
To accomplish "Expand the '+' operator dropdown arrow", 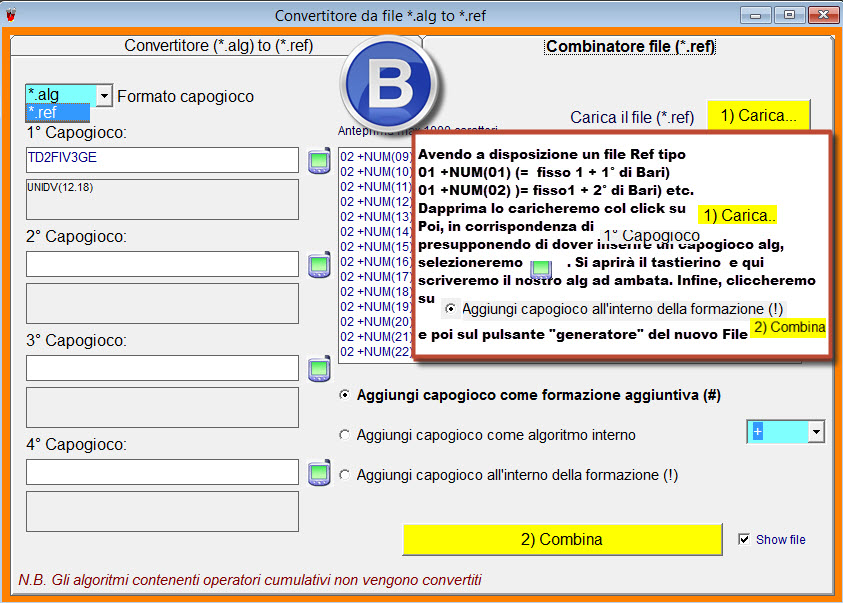I will coord(816,432).
